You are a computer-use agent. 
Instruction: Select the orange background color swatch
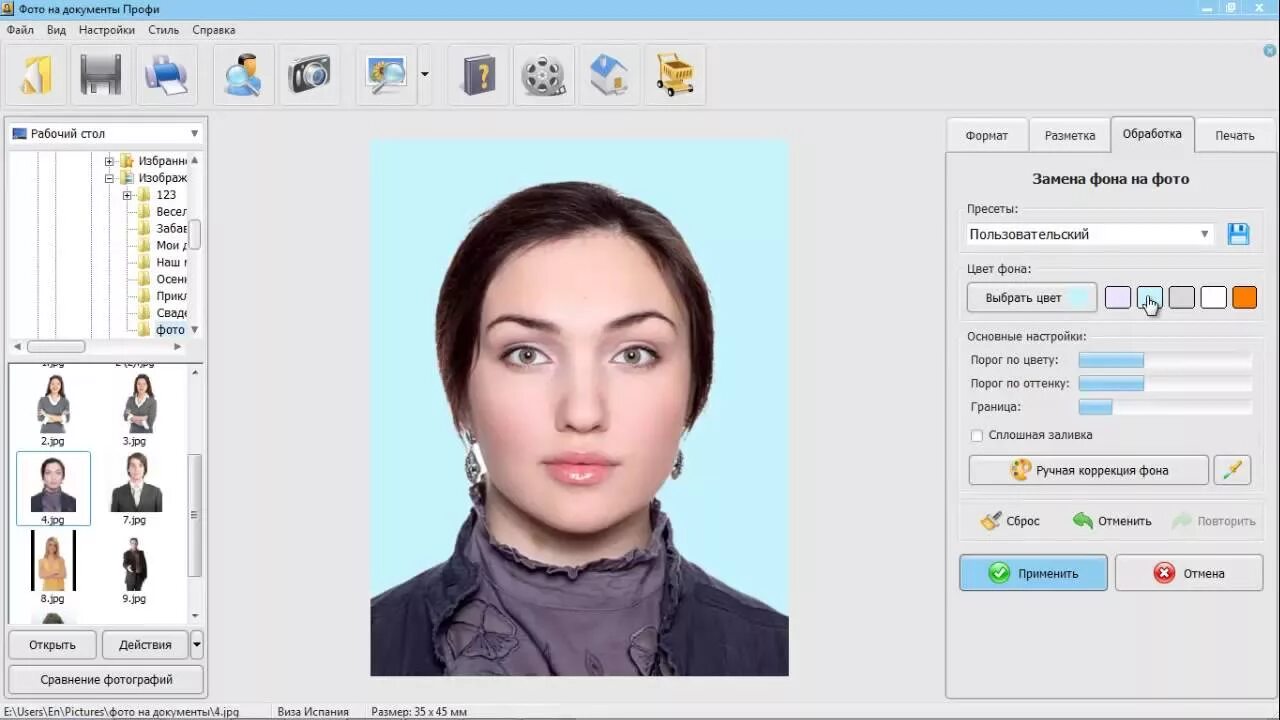[1245, 298]
